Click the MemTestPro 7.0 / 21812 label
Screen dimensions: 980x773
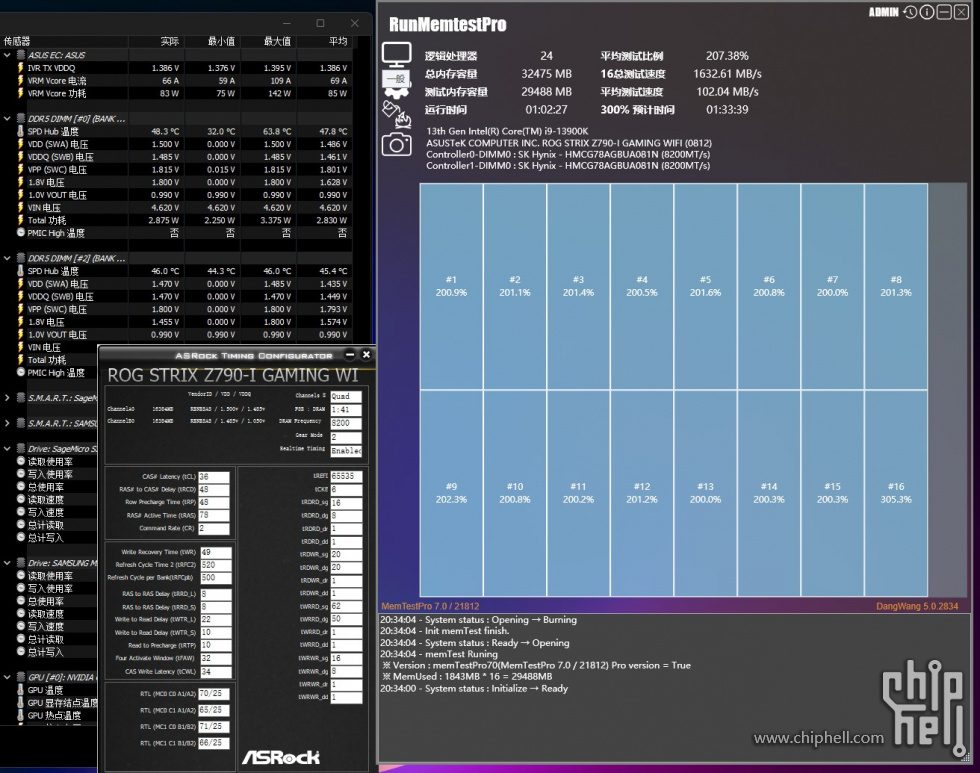(x=430, y=606)
